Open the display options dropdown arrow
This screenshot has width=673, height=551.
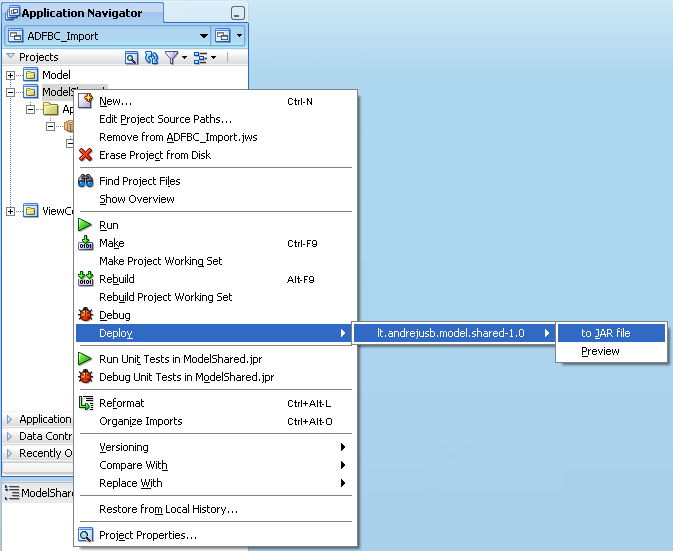click(213, 58)
